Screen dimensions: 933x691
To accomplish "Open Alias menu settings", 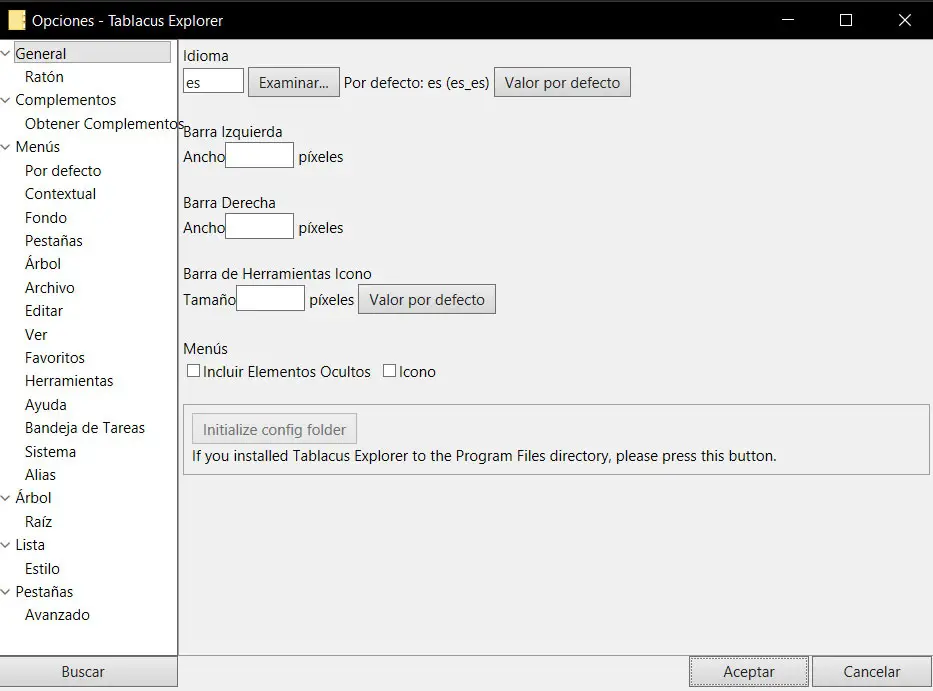I will 40,475.
